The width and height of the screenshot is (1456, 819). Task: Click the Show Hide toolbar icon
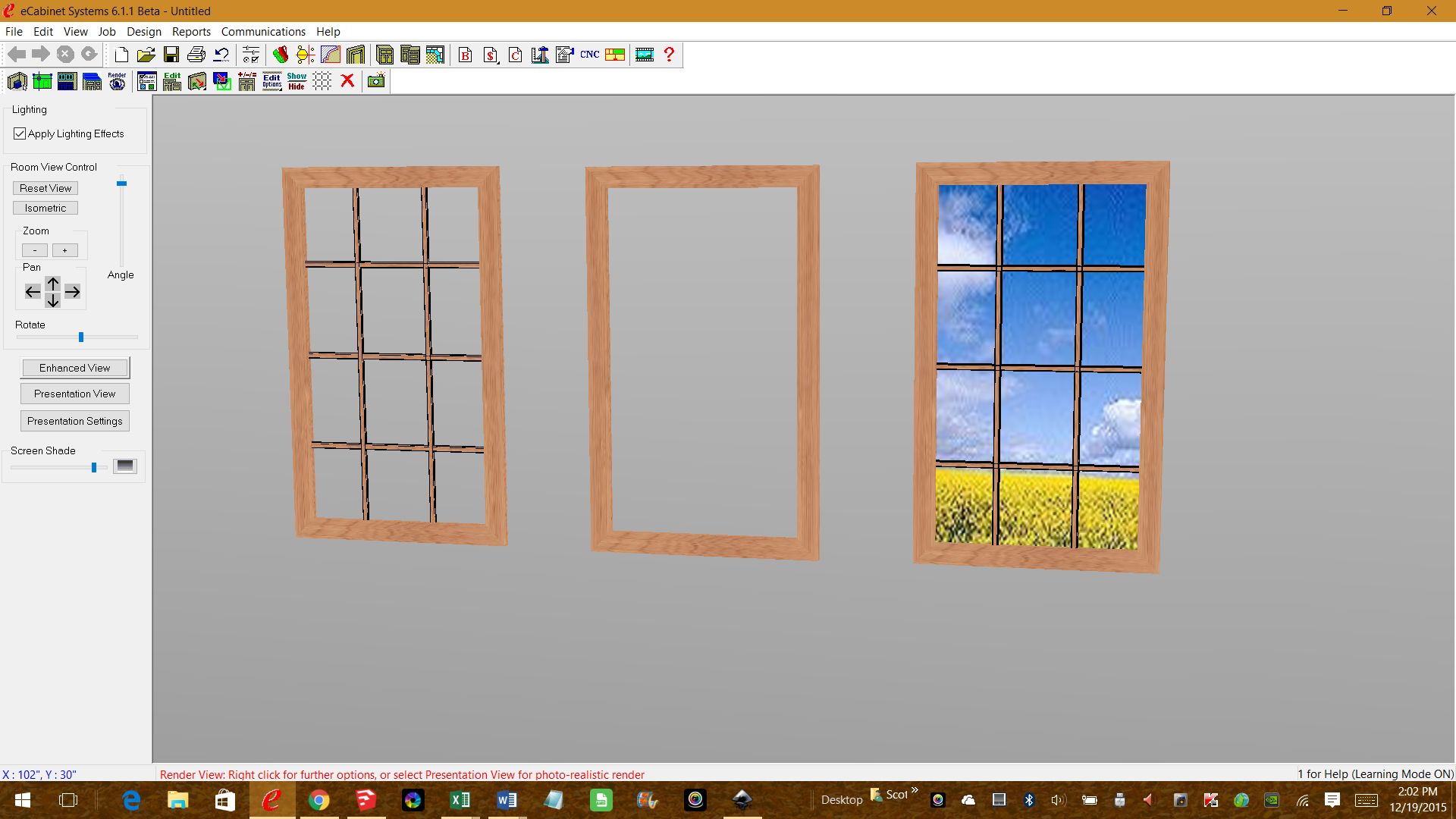297,81
